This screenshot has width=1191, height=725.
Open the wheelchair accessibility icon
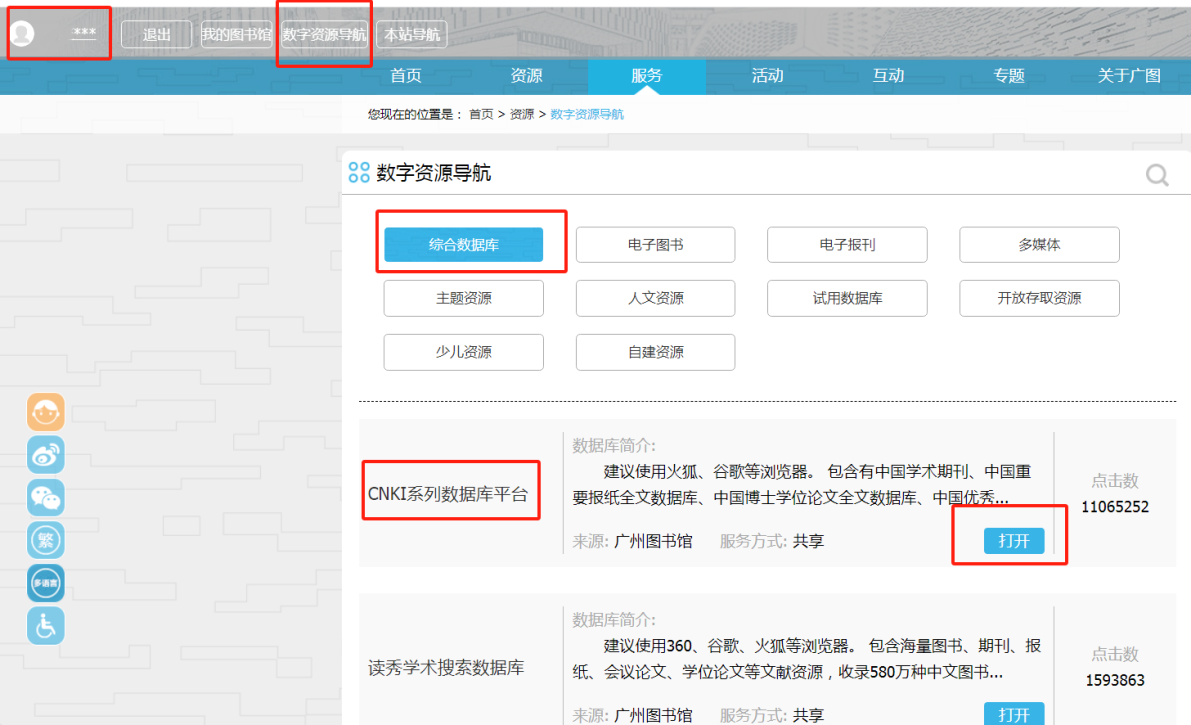pyautogui.click(x=46, y=625)
